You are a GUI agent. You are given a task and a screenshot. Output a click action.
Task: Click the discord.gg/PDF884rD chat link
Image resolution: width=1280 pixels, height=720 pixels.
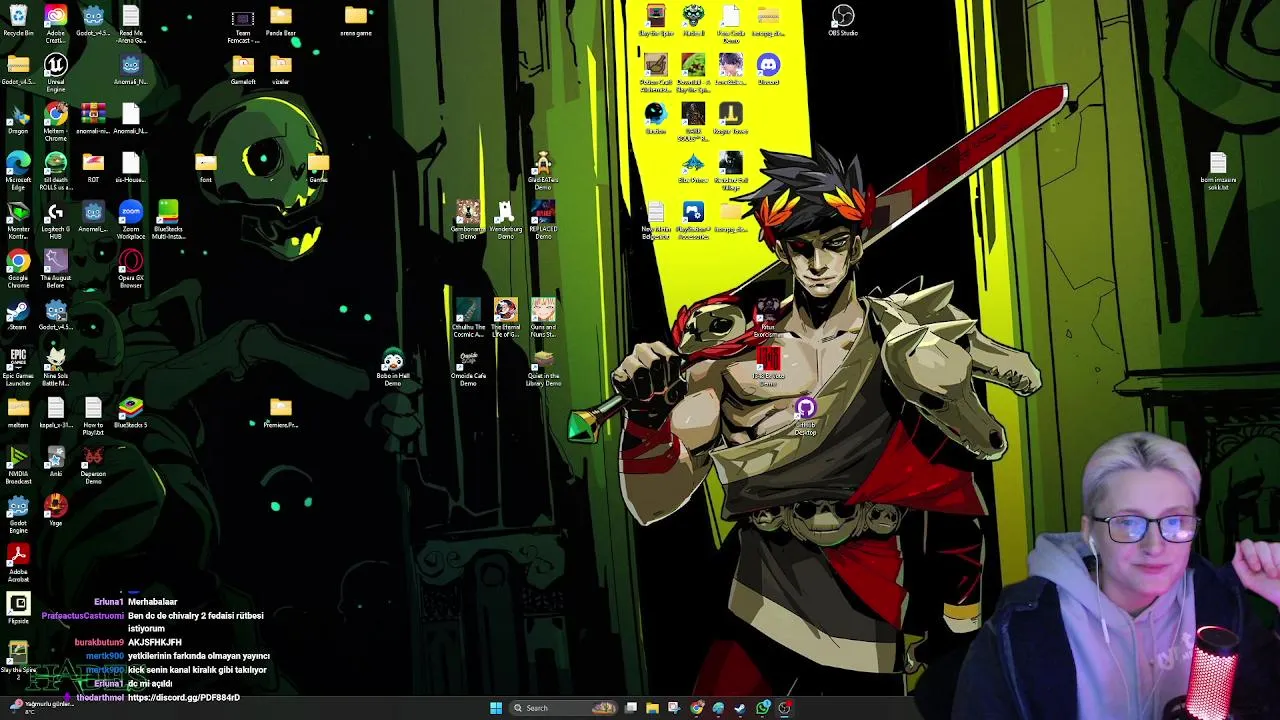[184, 697]
